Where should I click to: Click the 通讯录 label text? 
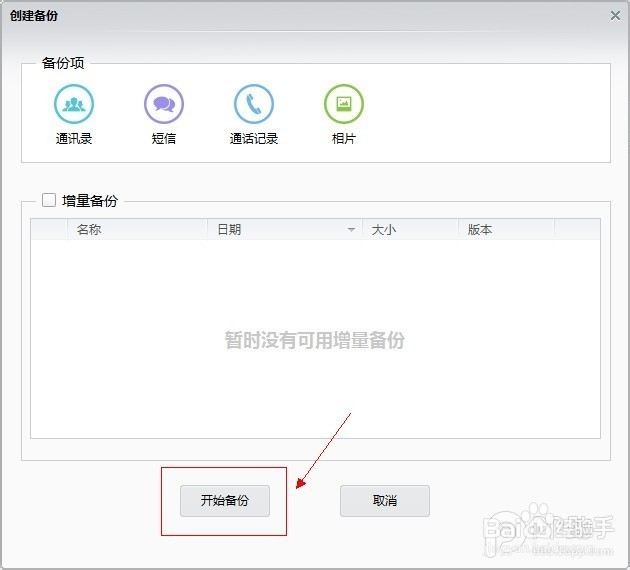click(x=74, y=139)
